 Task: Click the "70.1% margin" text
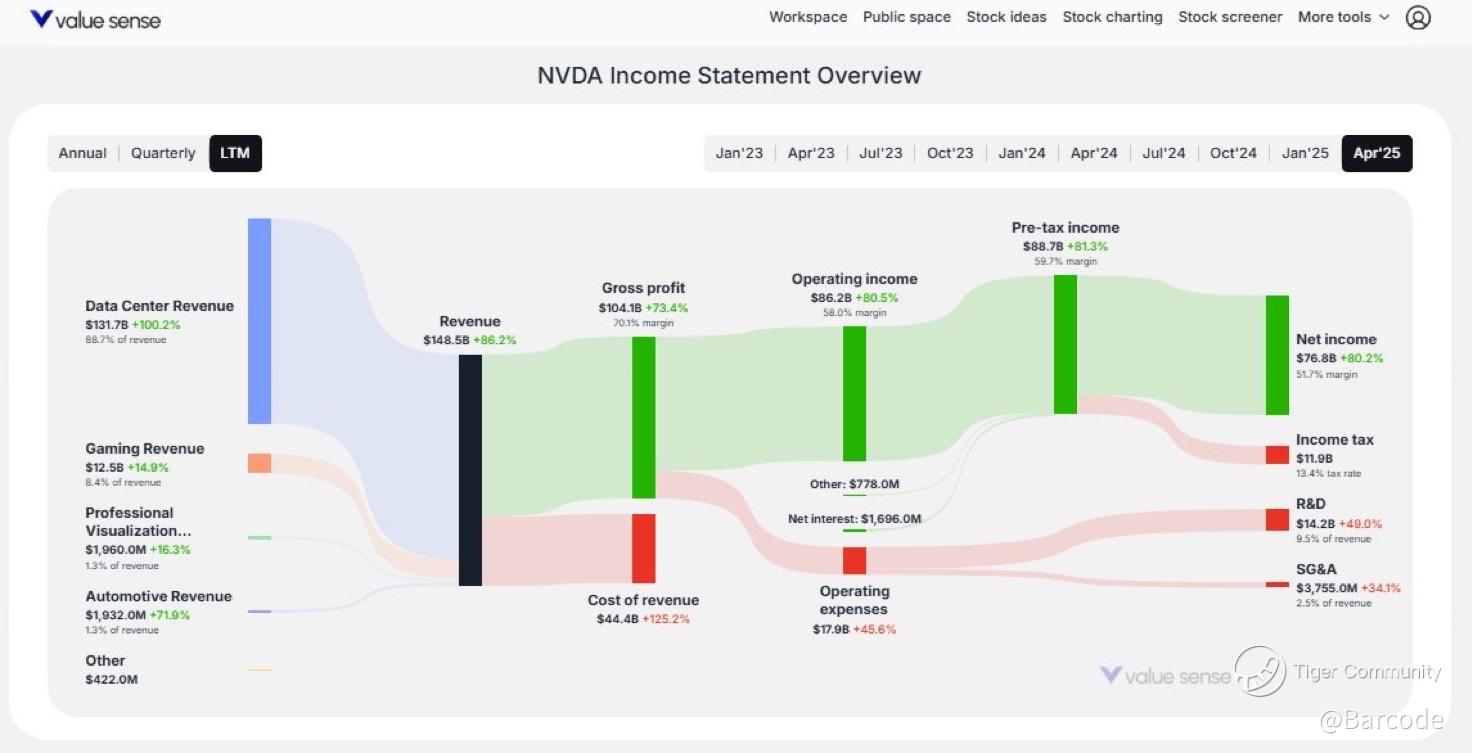point(643,323)
